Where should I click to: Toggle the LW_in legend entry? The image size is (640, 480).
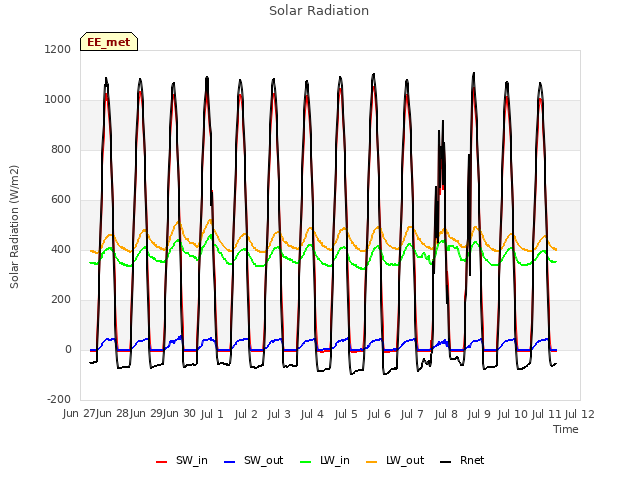tap(325, 461)
